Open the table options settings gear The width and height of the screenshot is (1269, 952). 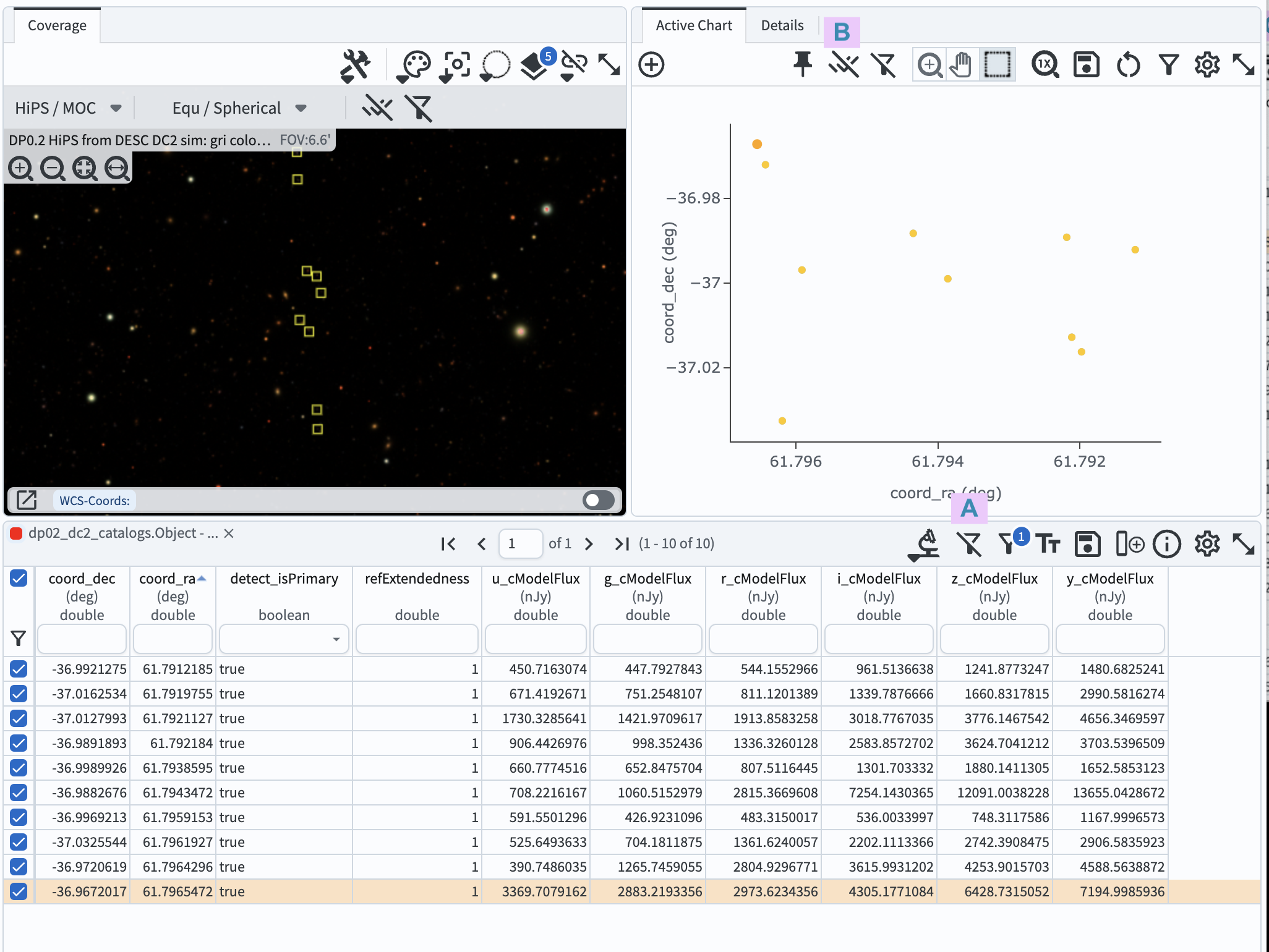point(1207,545)
